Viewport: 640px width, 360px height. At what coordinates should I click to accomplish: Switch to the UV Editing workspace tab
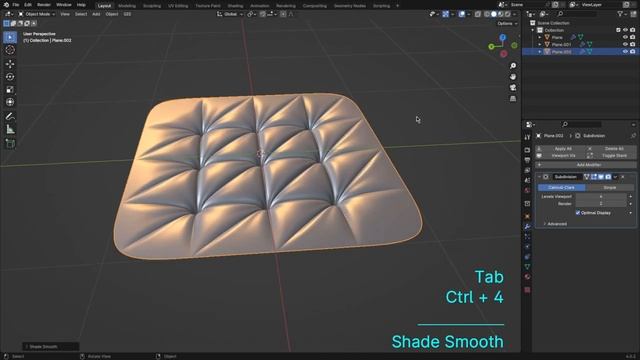(178, 6)
